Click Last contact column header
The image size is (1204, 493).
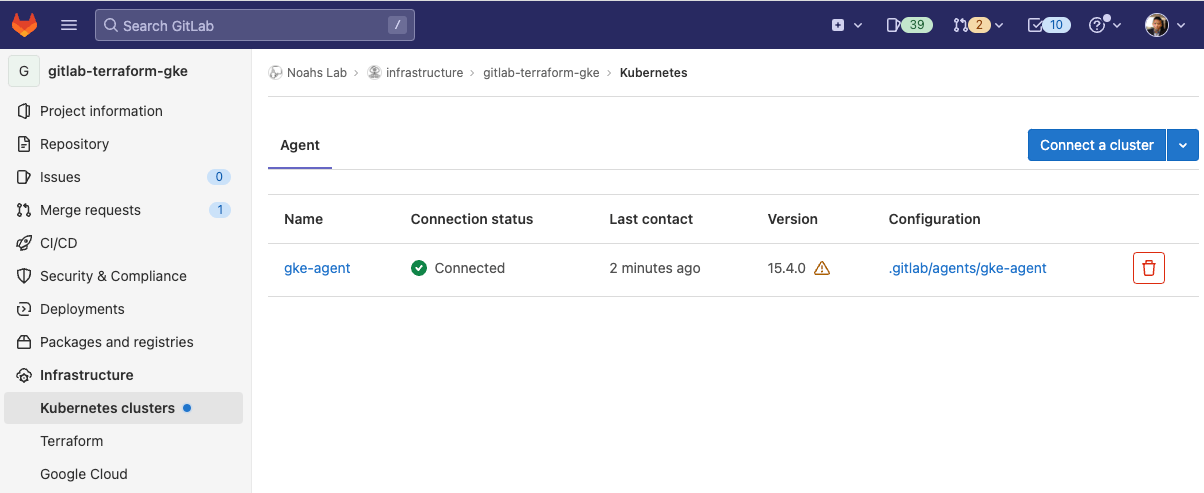[651, 219]
